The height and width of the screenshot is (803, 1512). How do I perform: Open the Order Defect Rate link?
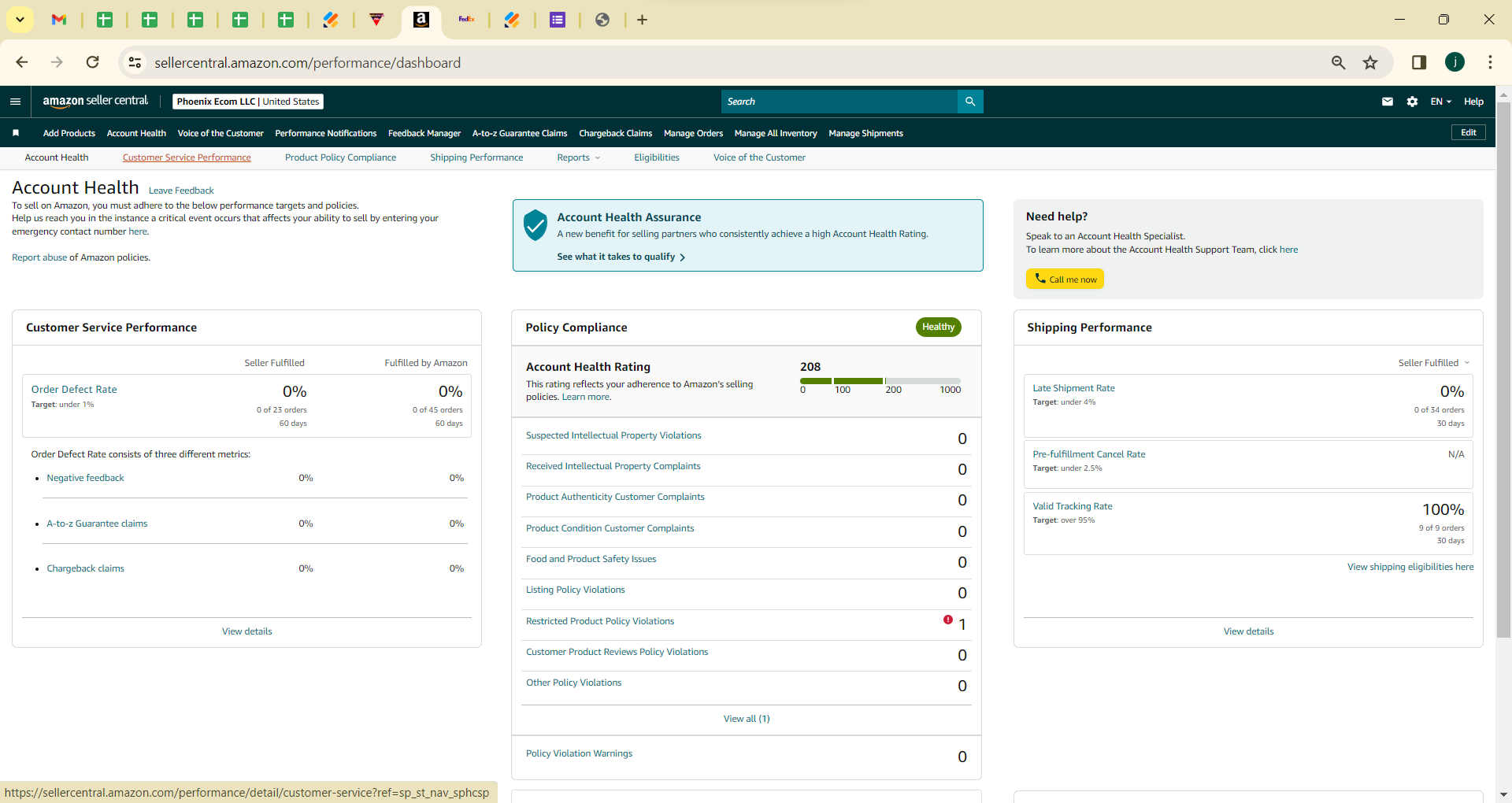point(74,389)
